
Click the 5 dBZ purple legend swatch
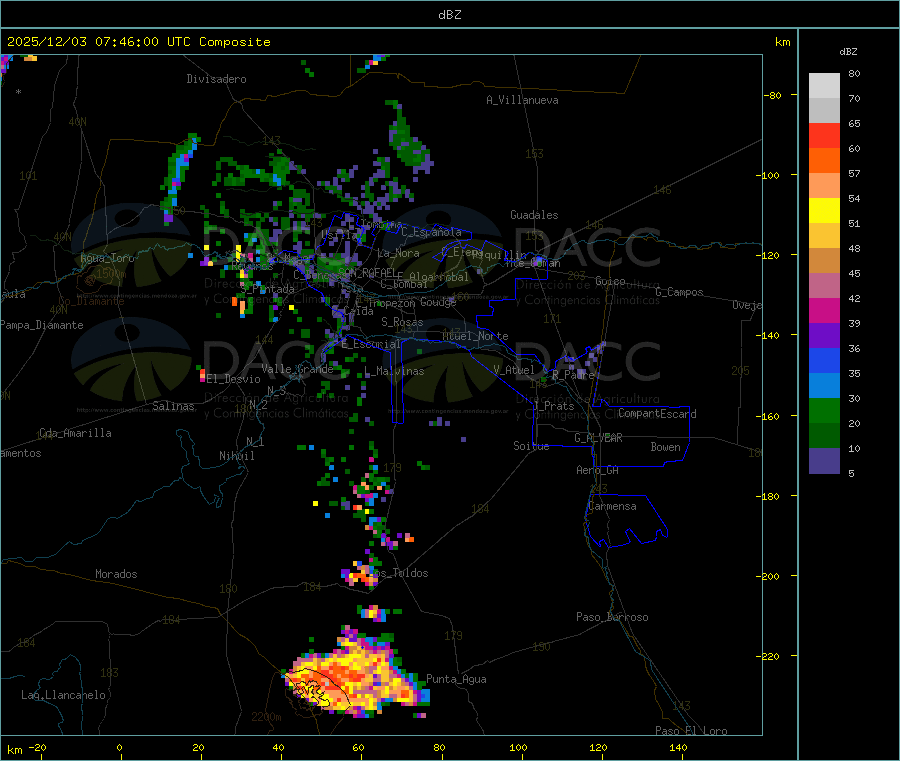(824, 461)
